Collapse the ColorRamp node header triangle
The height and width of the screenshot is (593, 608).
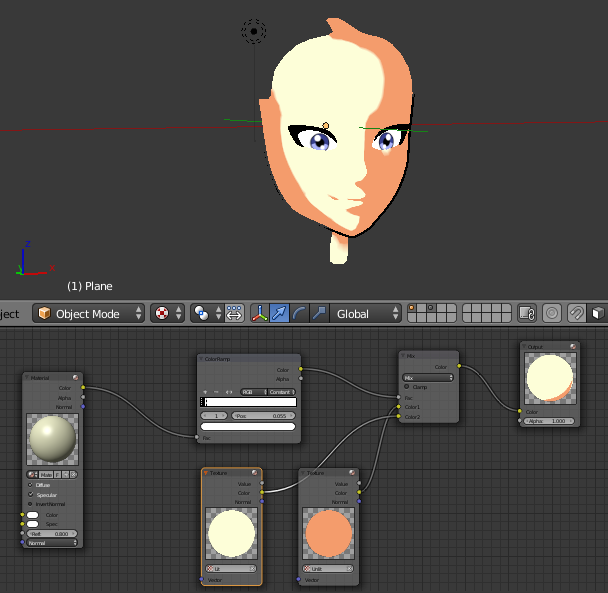(201, 358)
